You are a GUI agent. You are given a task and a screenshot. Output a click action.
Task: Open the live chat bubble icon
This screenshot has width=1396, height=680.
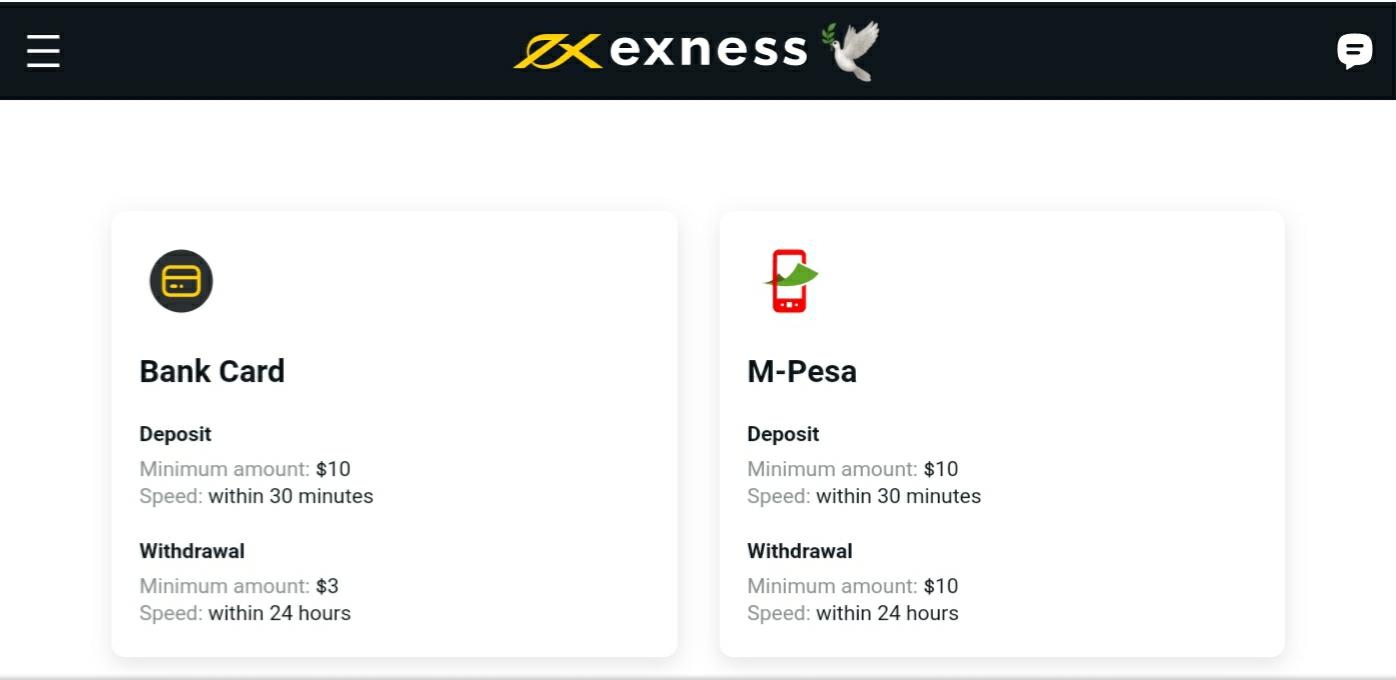1354,50
